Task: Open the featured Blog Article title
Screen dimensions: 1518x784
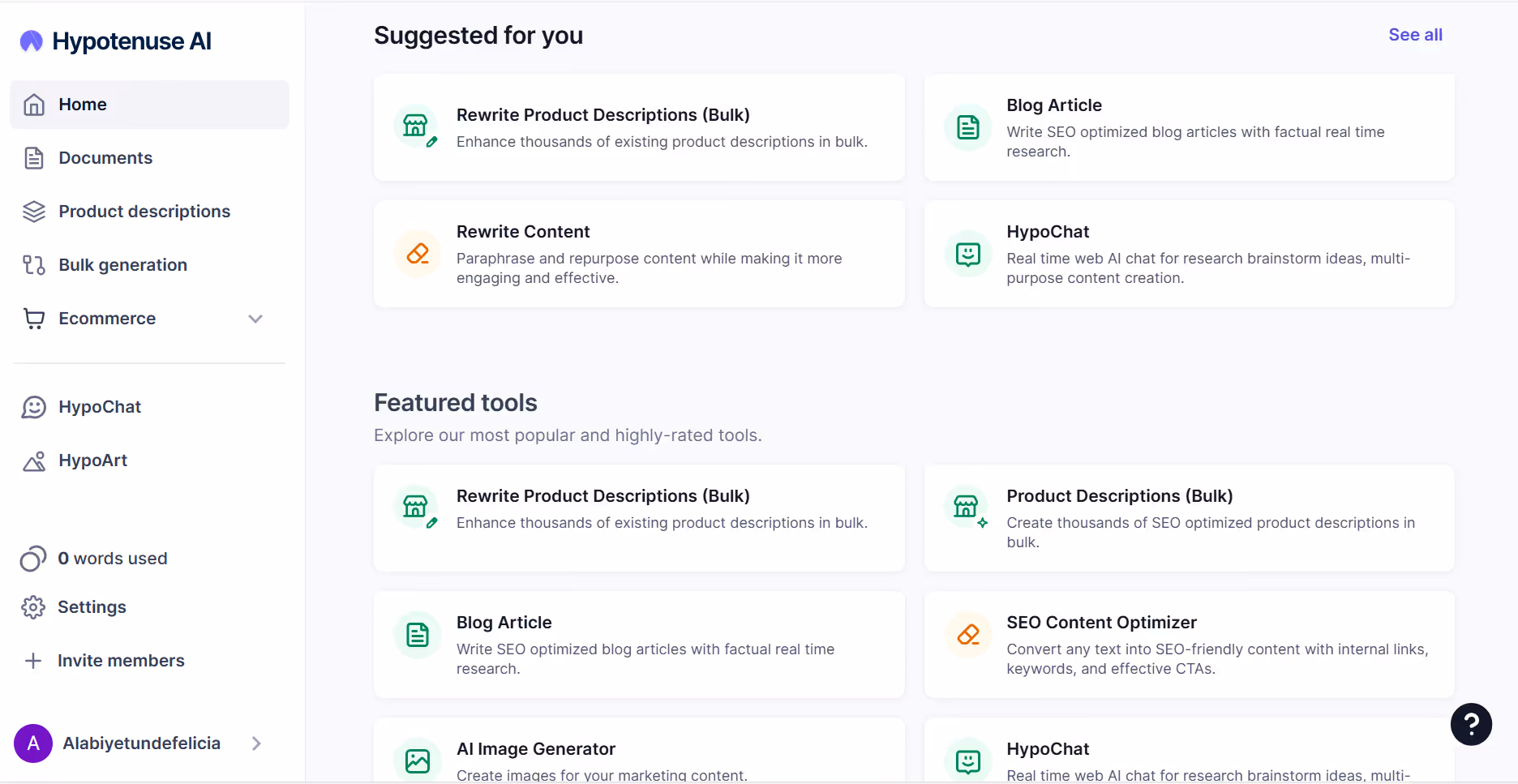Action: point(504,623)
